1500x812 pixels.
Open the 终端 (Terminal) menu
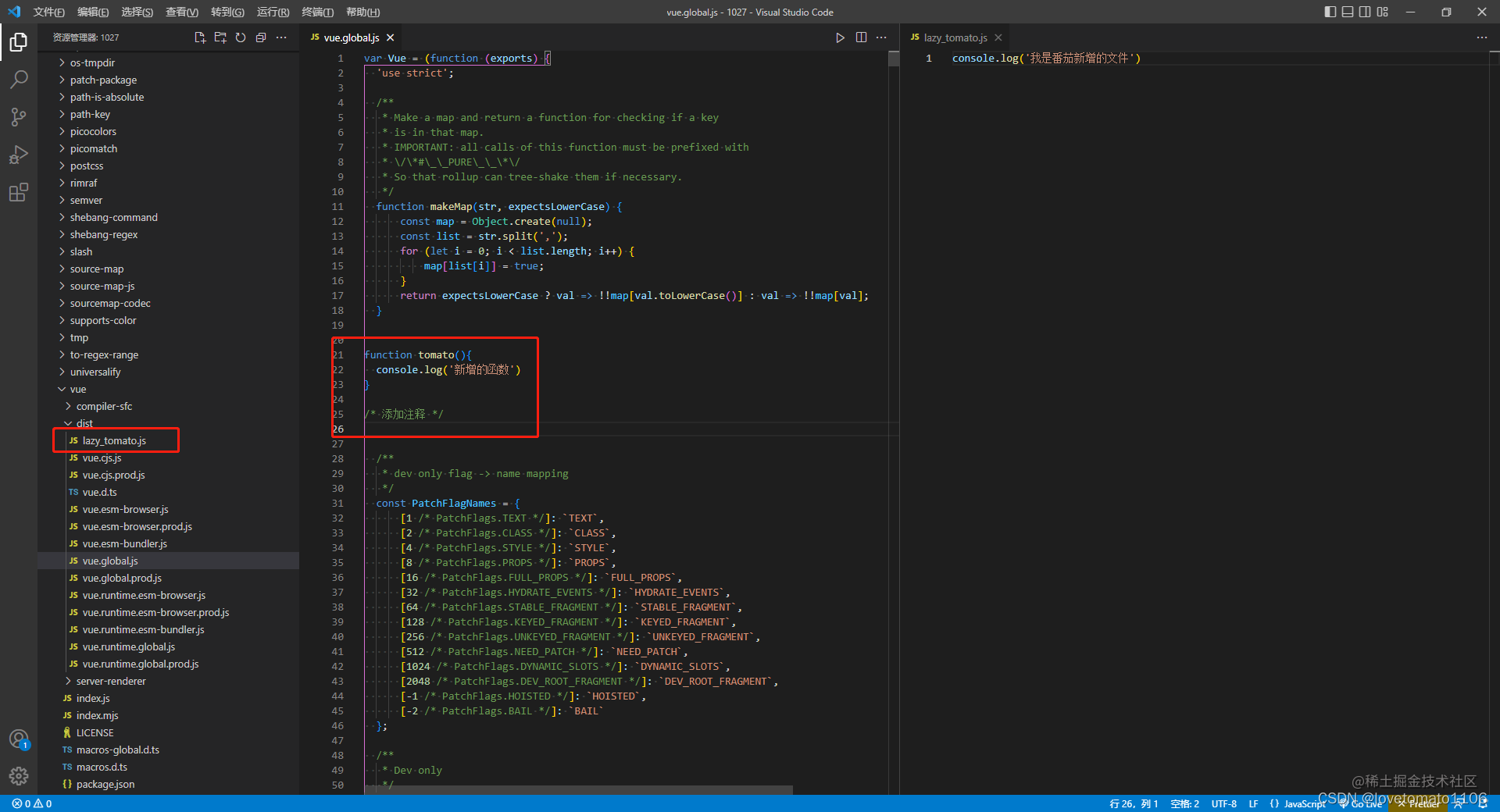coord(317,12)
